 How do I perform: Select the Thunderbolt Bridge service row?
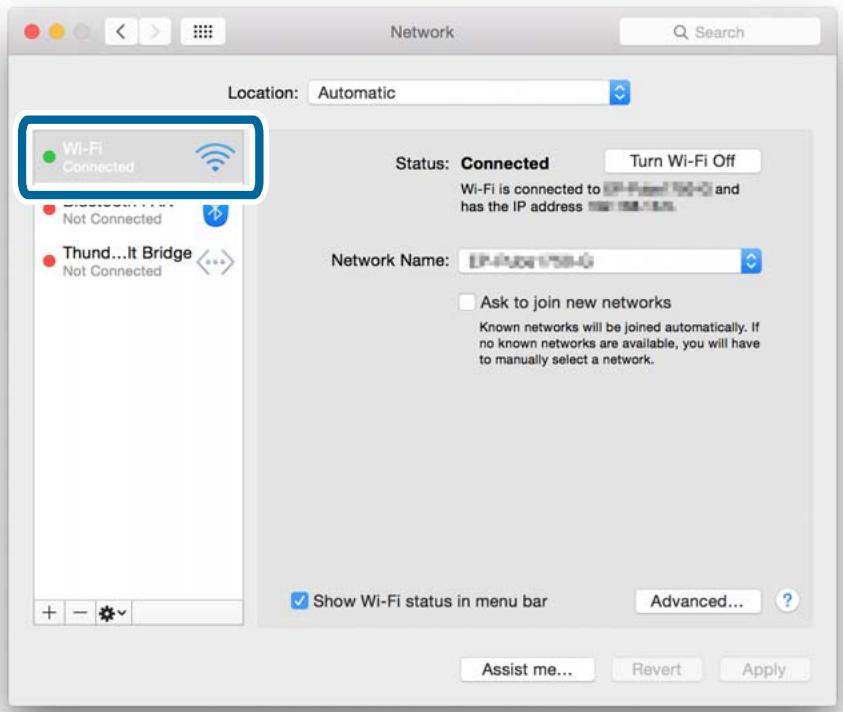point(139,261)
